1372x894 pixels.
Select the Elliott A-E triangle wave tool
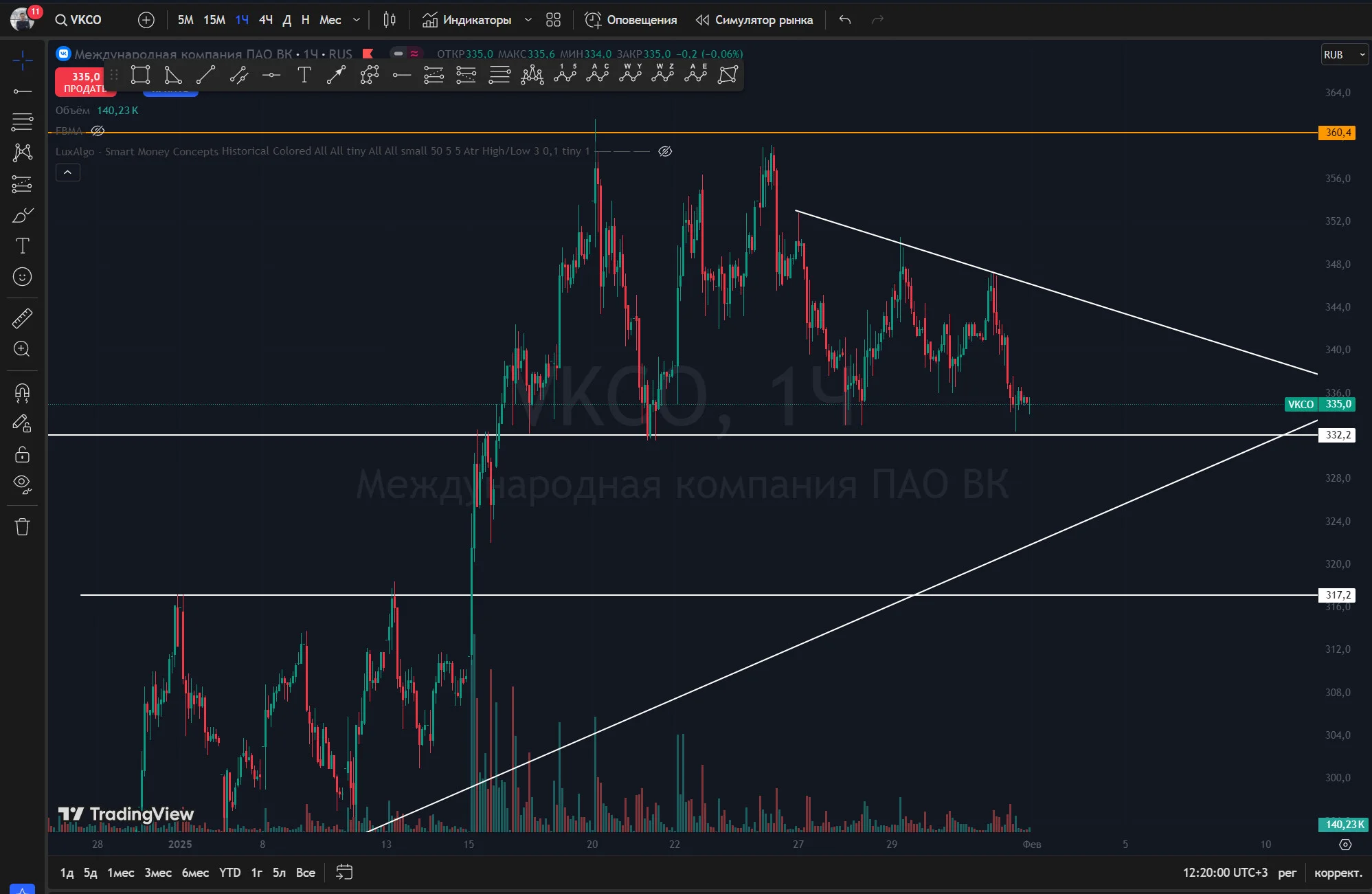[696, 74]
